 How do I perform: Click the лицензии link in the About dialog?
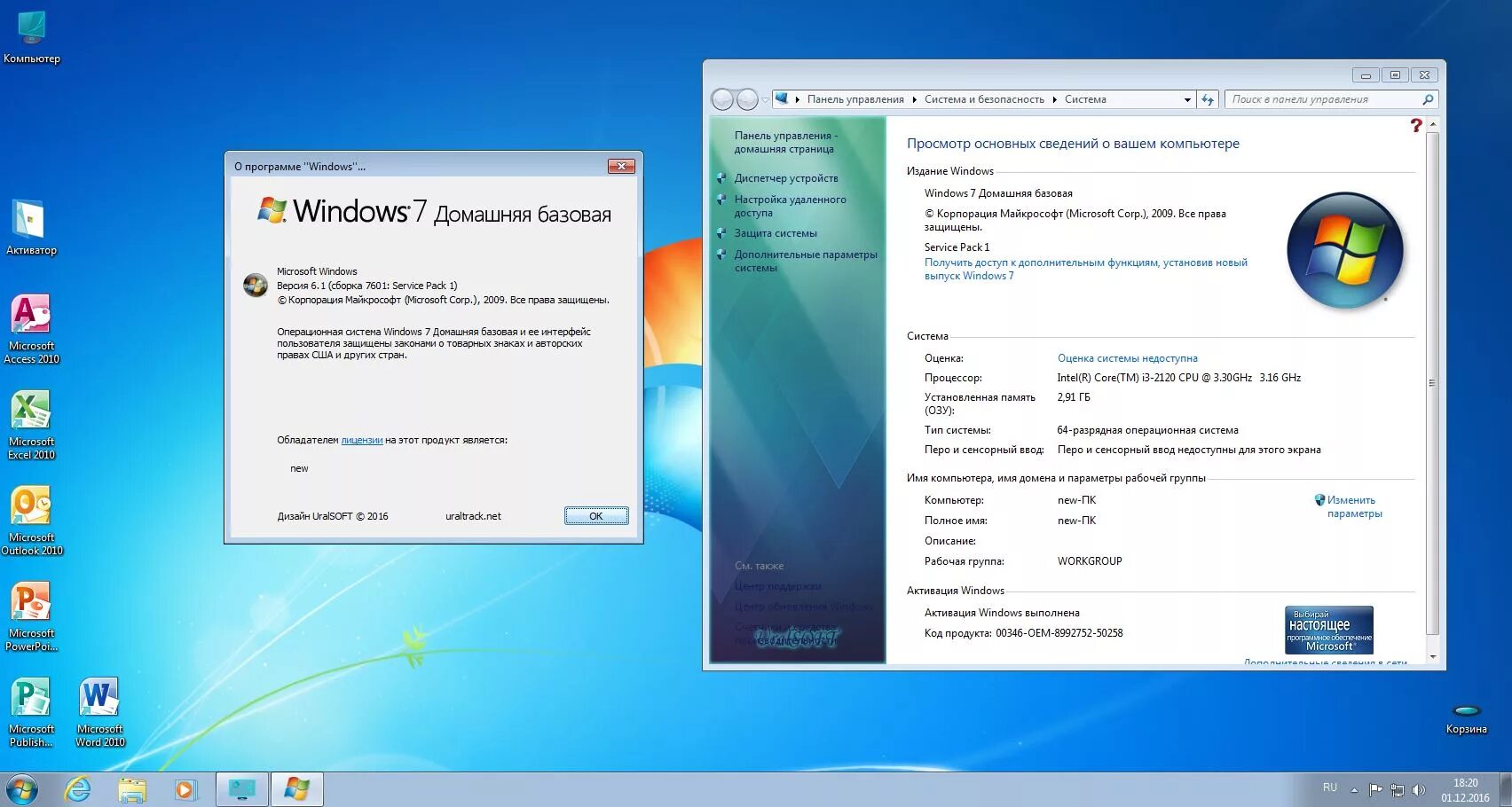362,440
